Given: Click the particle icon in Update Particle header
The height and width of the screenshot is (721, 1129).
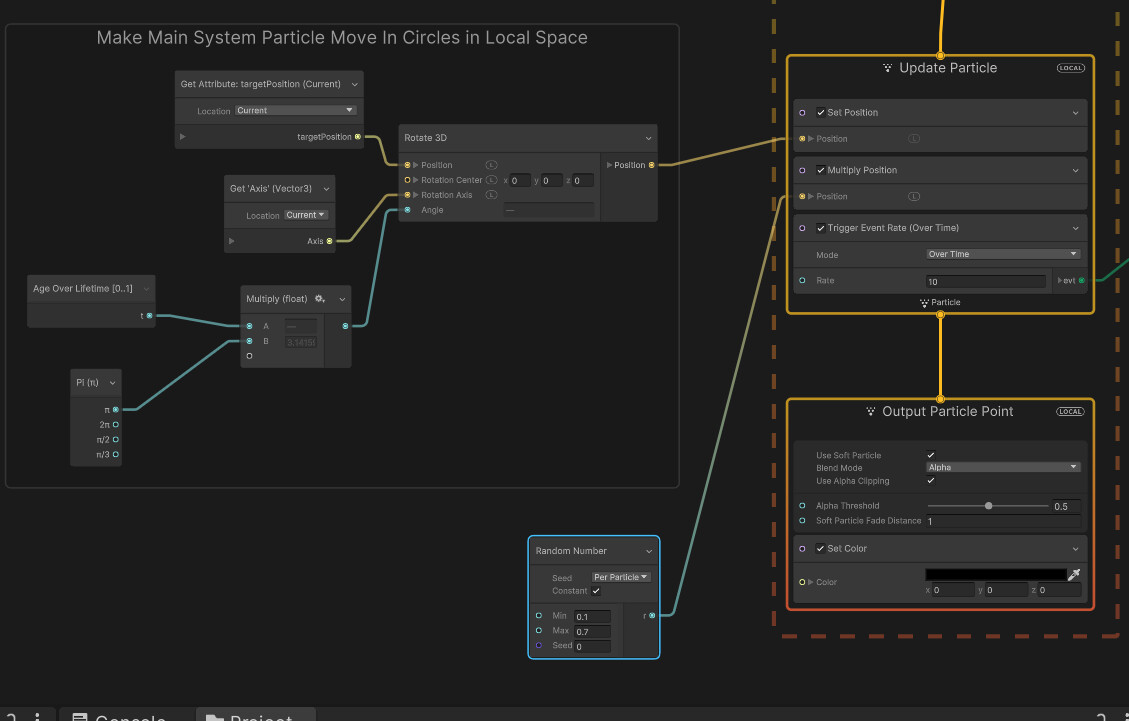Looking at the screenshot, I should tap(888, 68).
